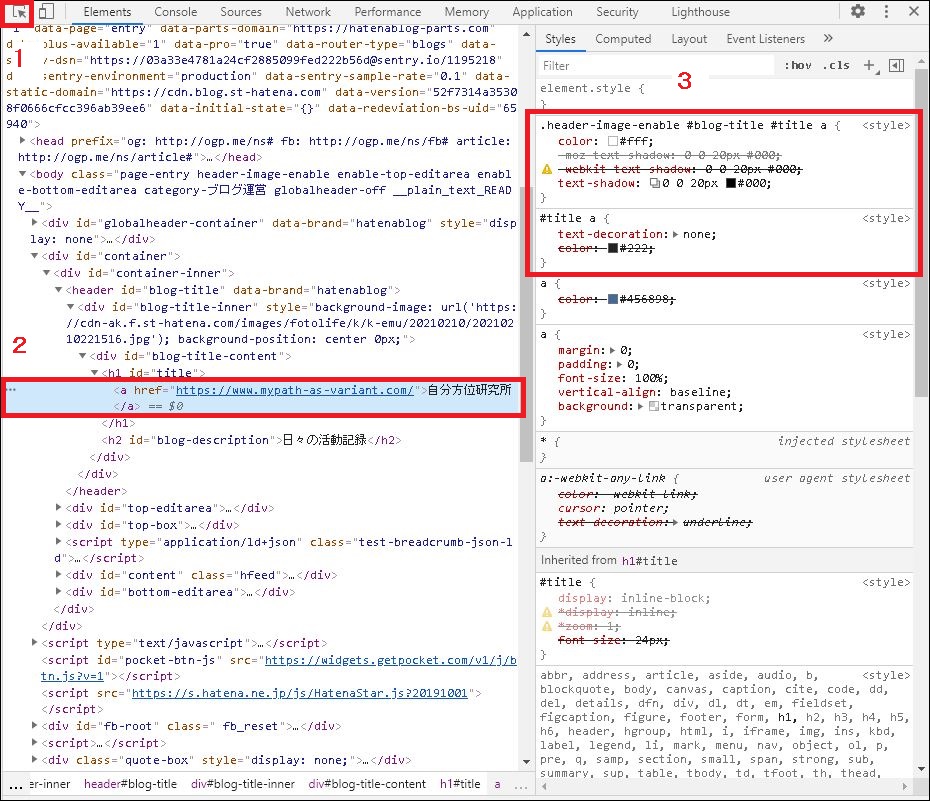Open the Performance tab
The width and height of the screenshot is (930, 801).
click(x=388, y=12)
